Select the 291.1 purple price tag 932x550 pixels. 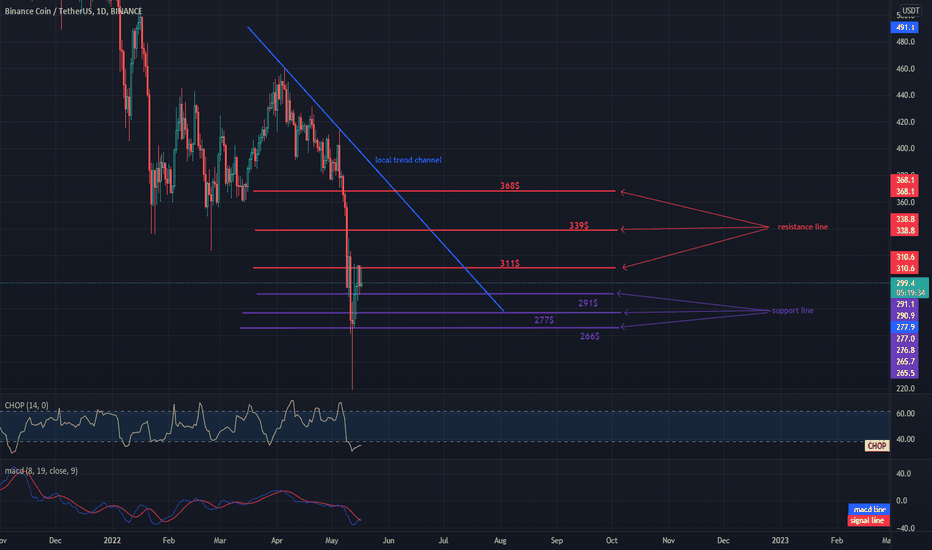click(905, 304)
